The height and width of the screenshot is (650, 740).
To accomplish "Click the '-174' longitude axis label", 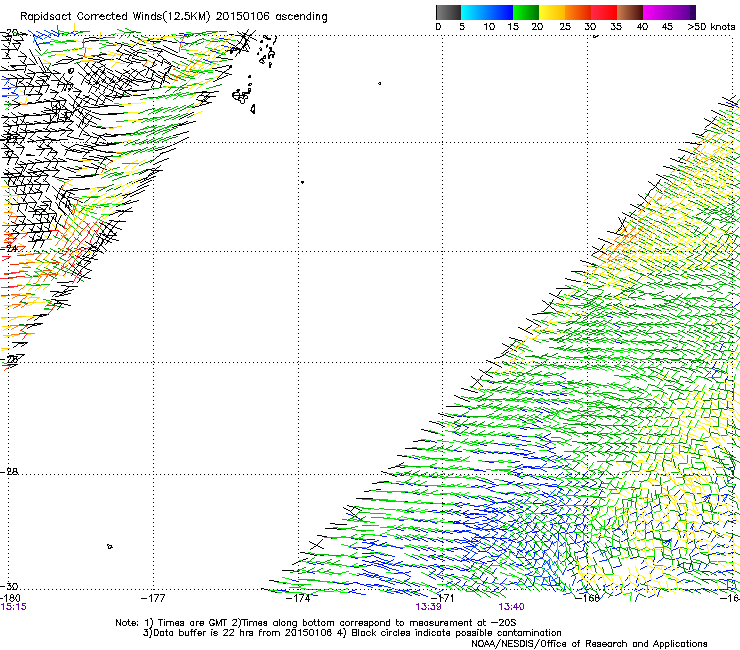I will [298, 598].
